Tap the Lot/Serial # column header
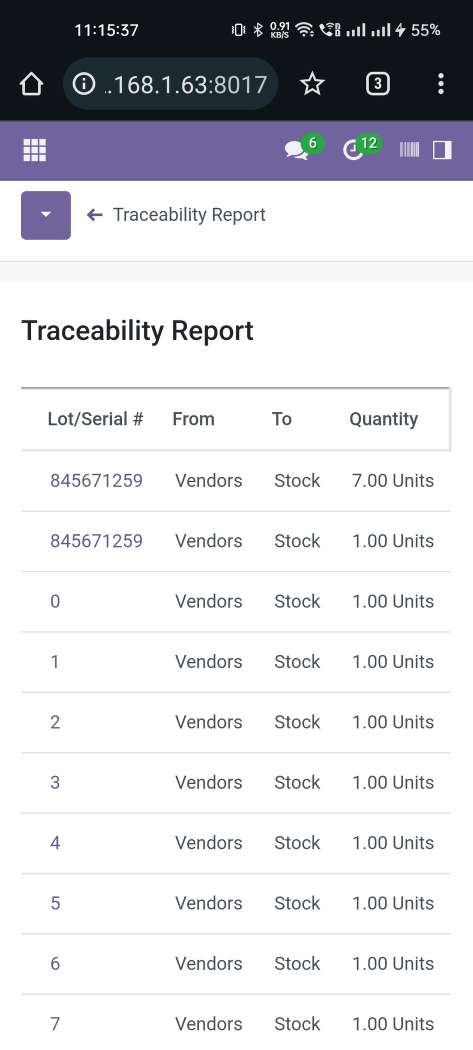 (x=95, y=419)
